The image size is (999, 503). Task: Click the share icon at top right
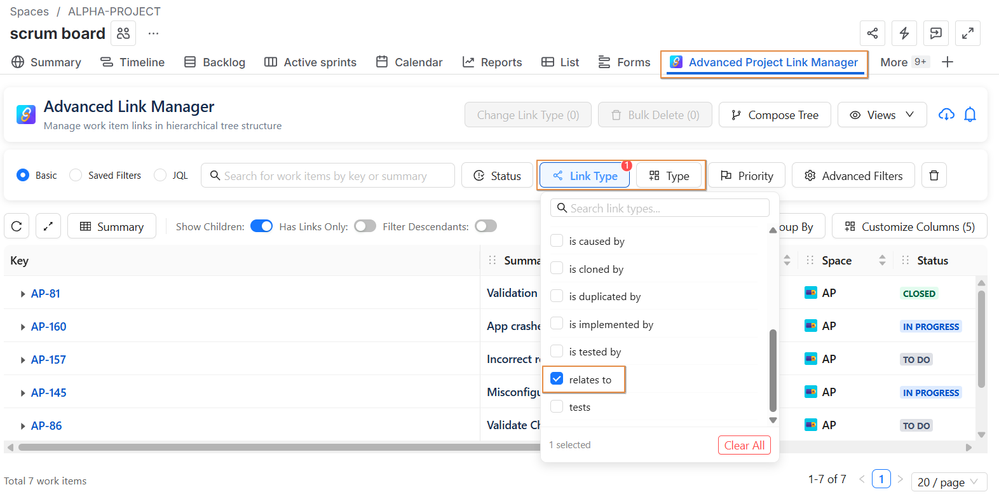pos(872,33)
